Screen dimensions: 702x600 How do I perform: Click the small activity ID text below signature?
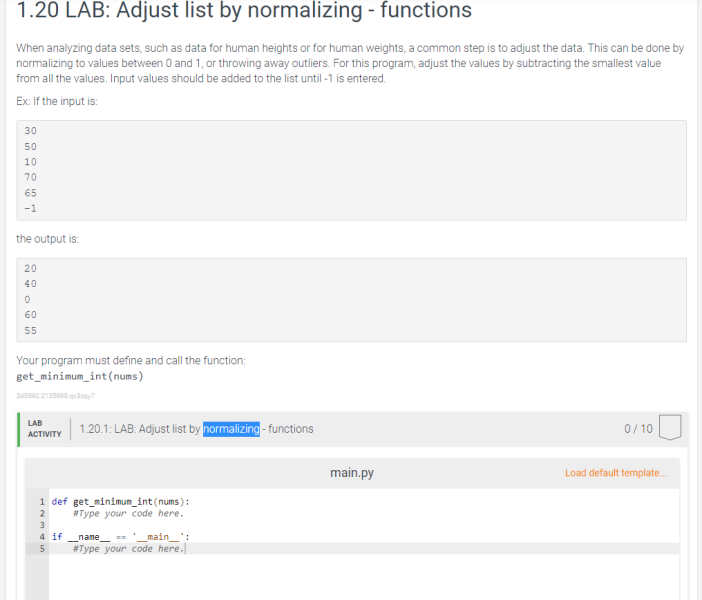(55, 396)
